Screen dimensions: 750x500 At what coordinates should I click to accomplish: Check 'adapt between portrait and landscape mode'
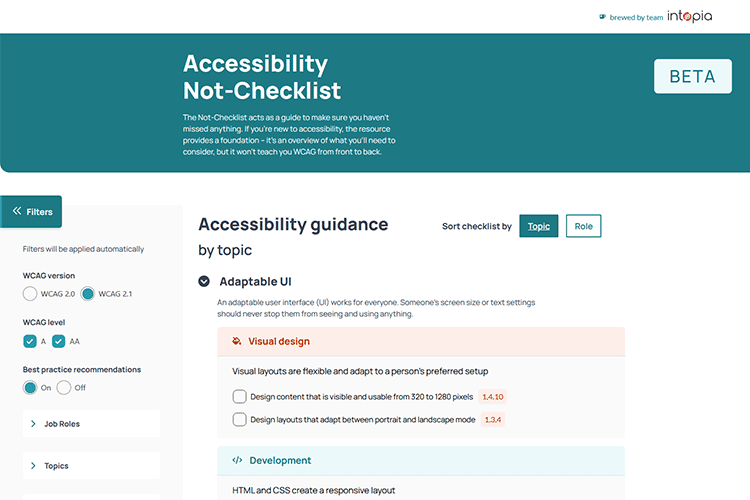pos(239,420)
